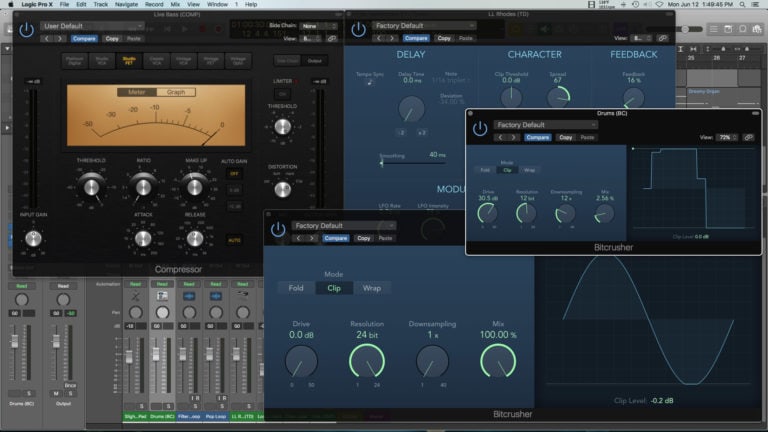Open the View size dropdown in Compressor header
Image resolution: width=768 pixels, height=432 pixels.
coord(312,39)
